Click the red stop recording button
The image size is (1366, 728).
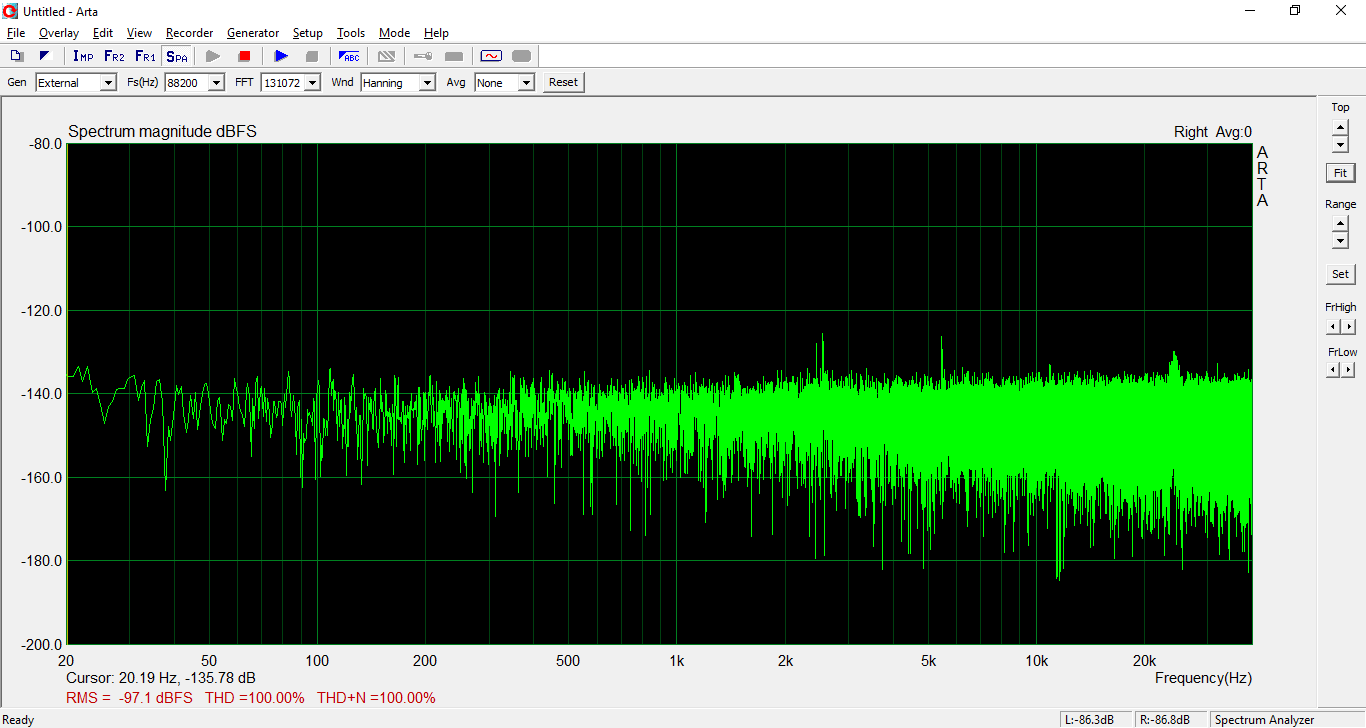244,56
